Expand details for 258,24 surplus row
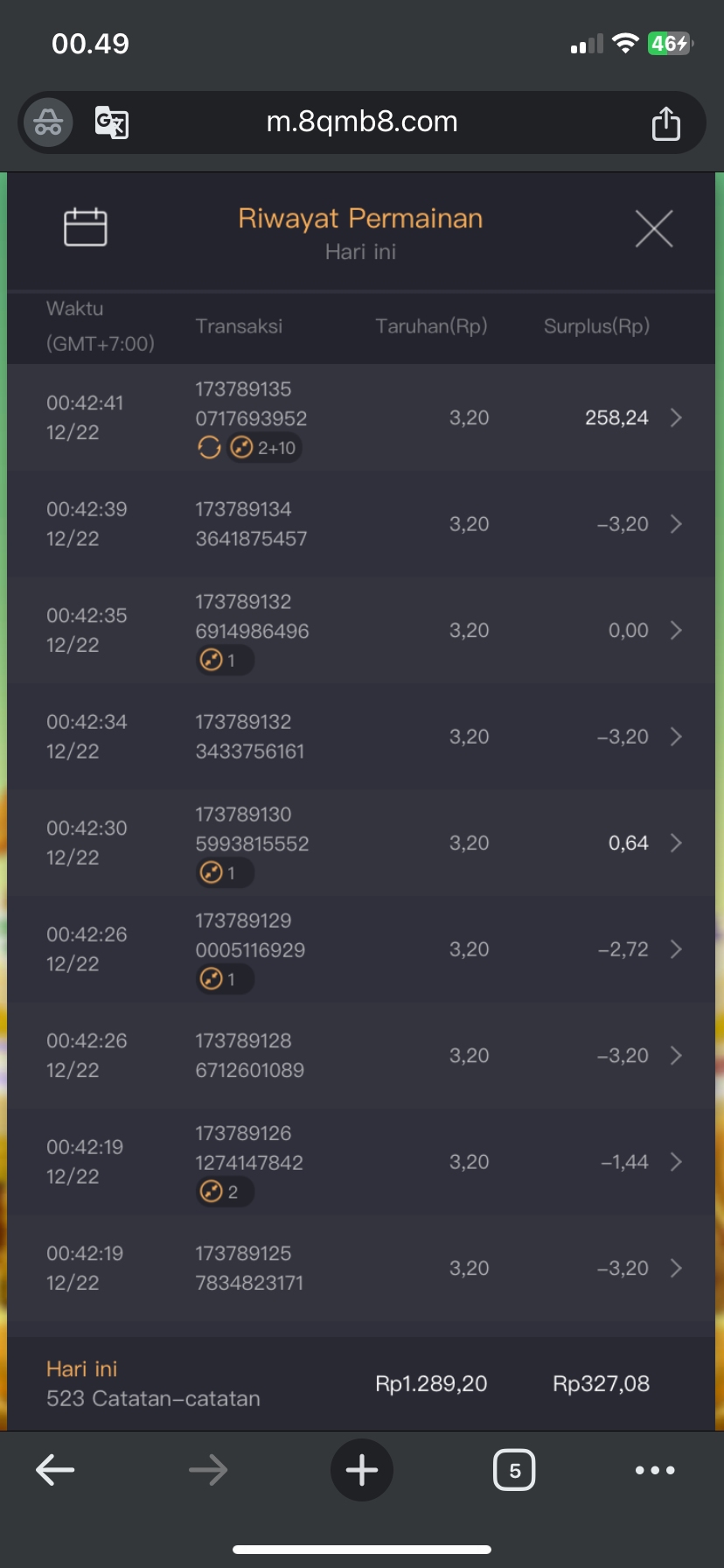This screenshot has height=1568, width=724. pyautogui.click(x=676, y=418)
